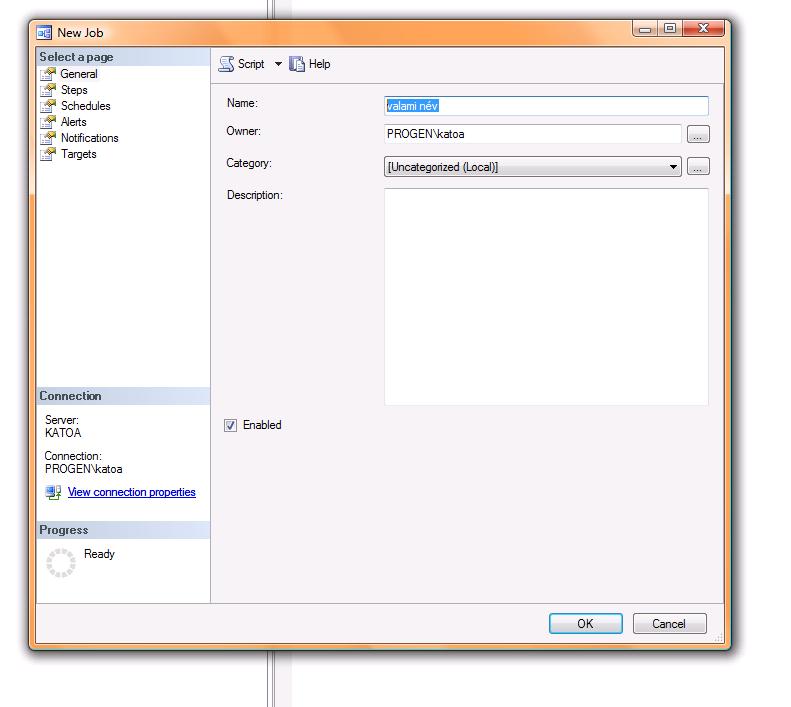The width and height of the screenshot is (791, 707).
Task: Open Help from the toolbar
Action: (x=310, y=64)
